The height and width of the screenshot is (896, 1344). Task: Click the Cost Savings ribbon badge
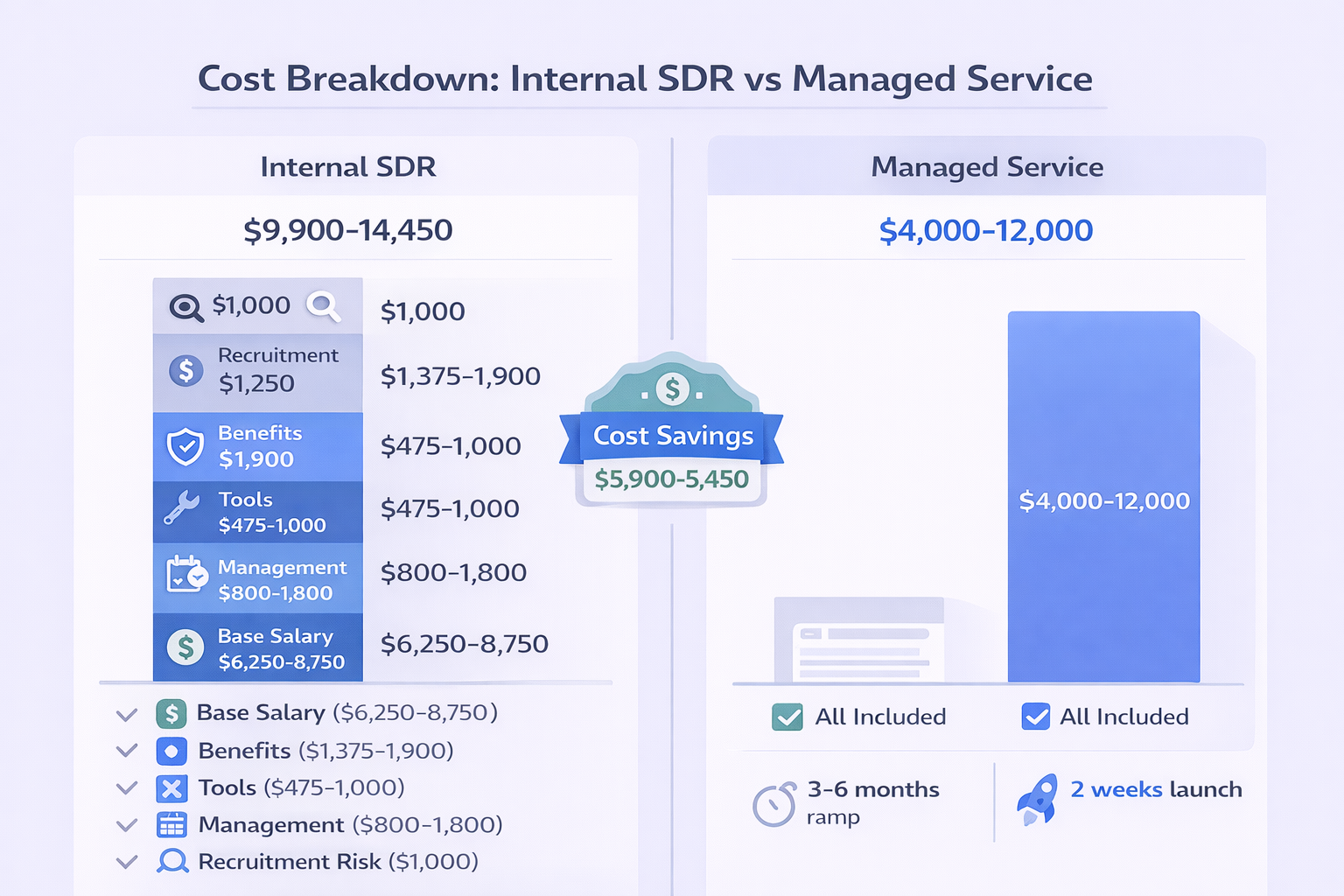click(672, 436)
